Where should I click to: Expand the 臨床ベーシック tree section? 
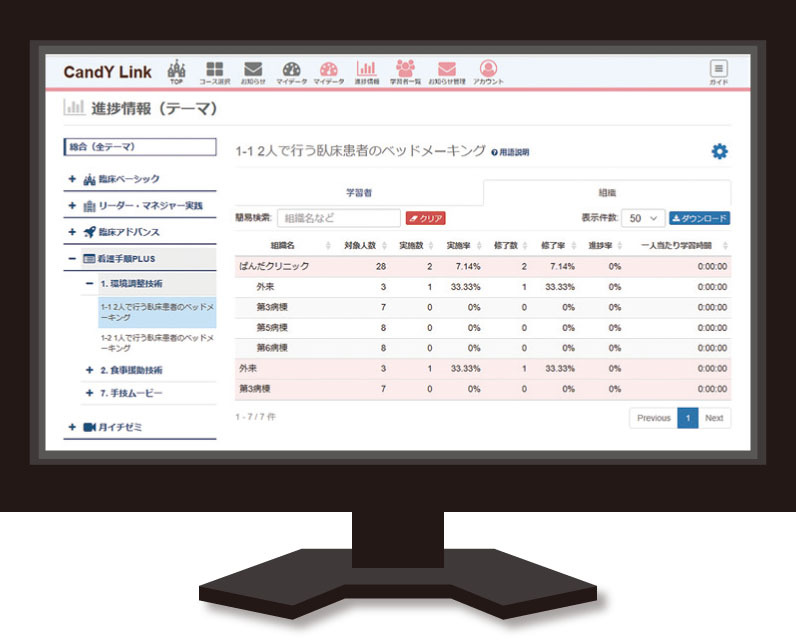[x=72, y=179]
